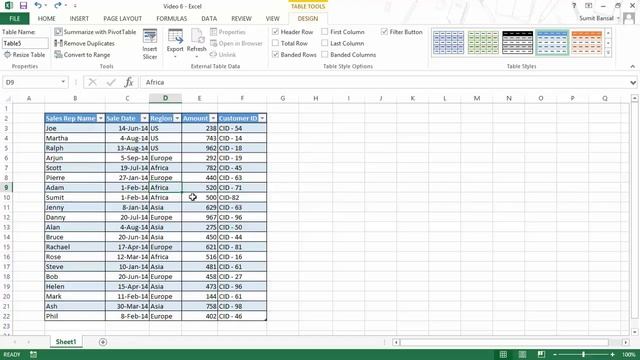The width and height of the screenshot is (640, 360).
Task: Enable the Last Column checkbox
Action: click(x=324, y=43)
